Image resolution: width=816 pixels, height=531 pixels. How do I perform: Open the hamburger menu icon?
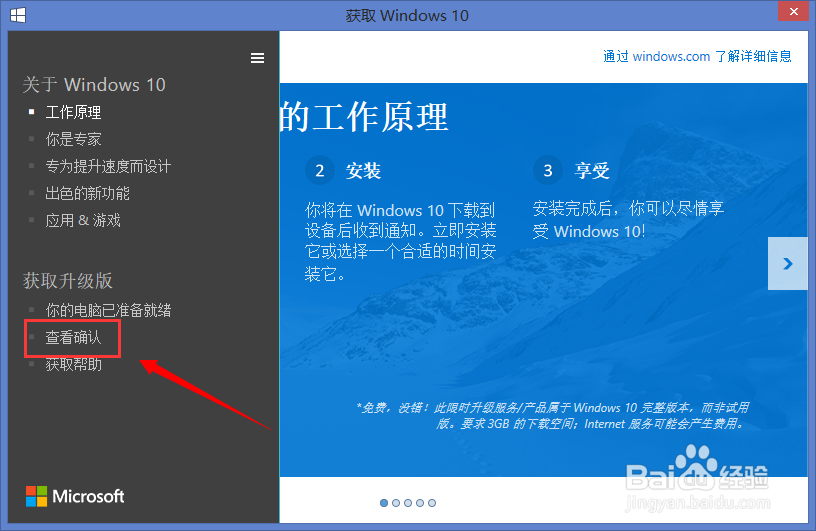[x=257, y=58]
